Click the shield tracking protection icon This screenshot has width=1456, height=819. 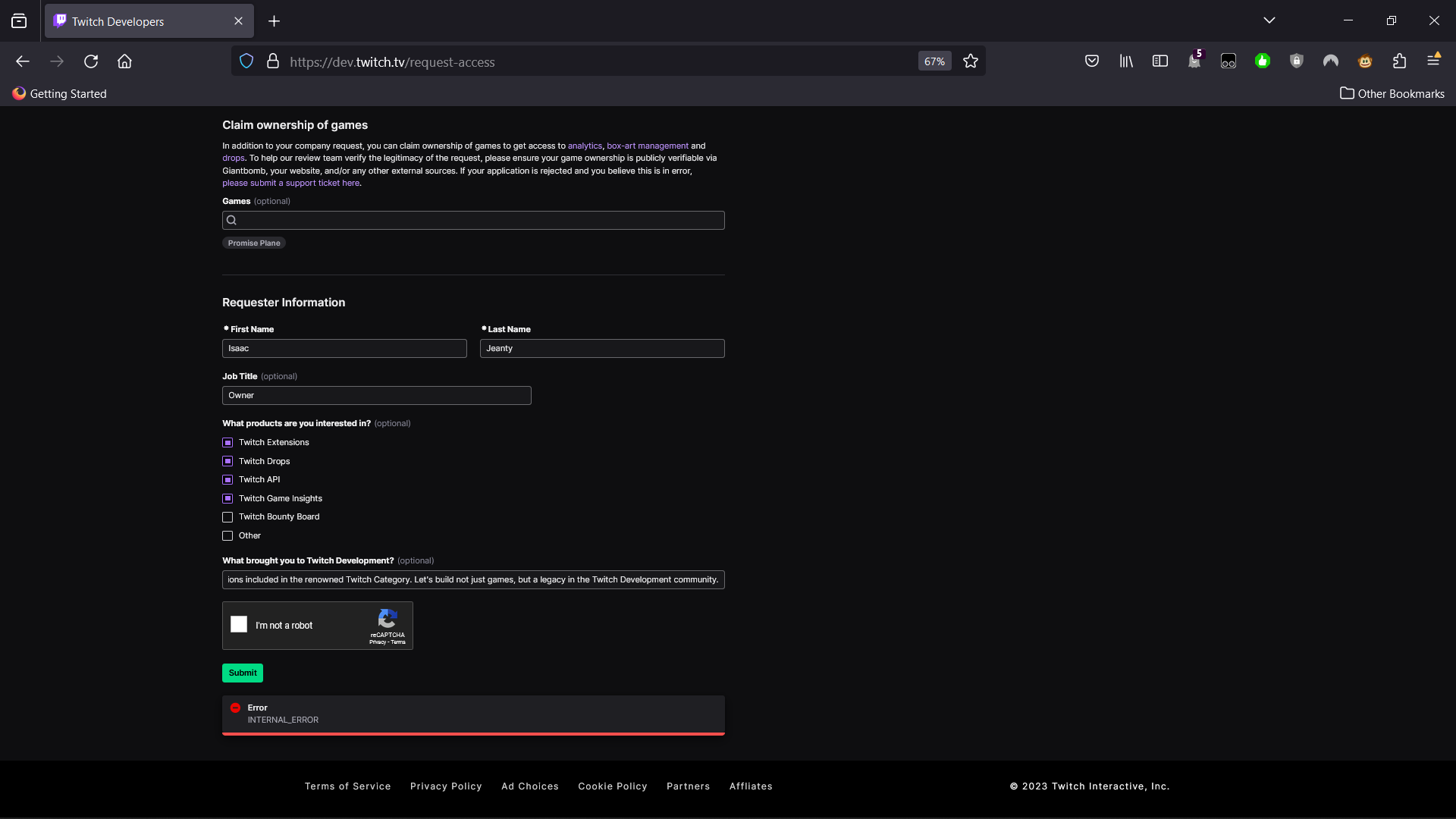coord(246,61)
